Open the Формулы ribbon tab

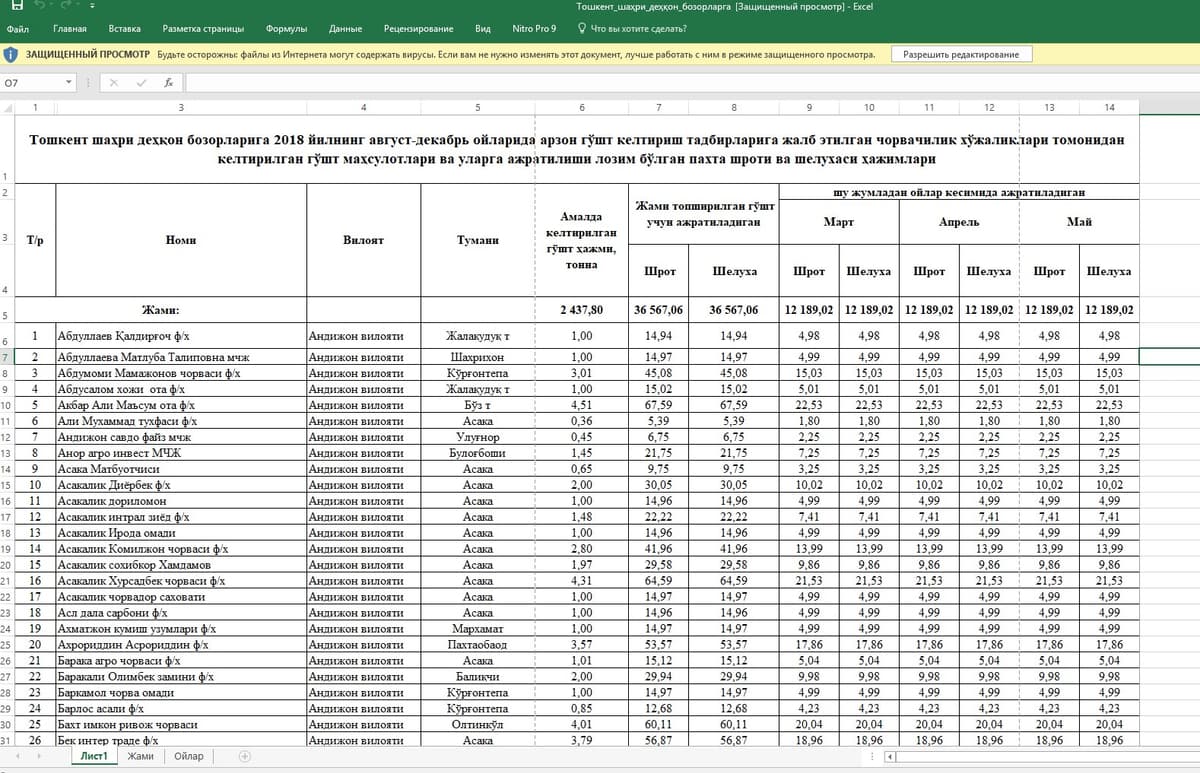pyautogui.click(x=287, y=29)
